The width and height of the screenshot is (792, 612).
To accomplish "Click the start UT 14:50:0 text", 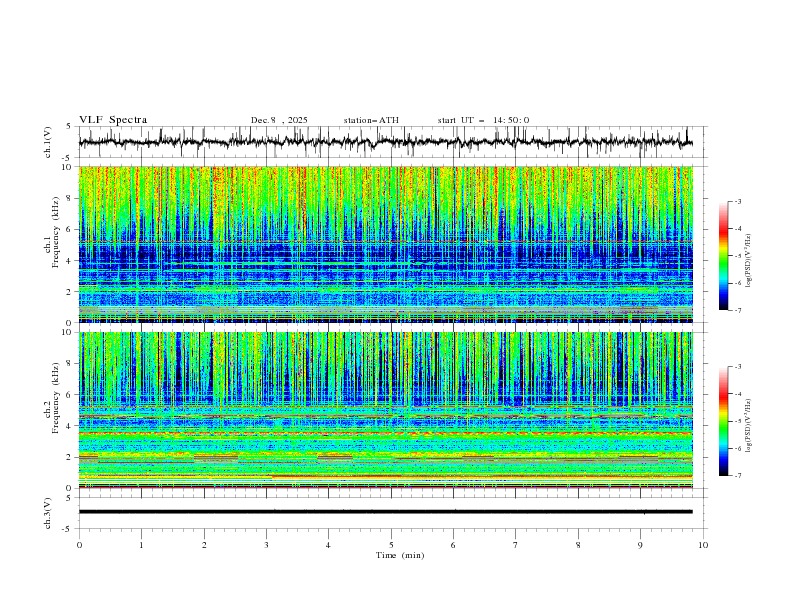I will [483, 120].
